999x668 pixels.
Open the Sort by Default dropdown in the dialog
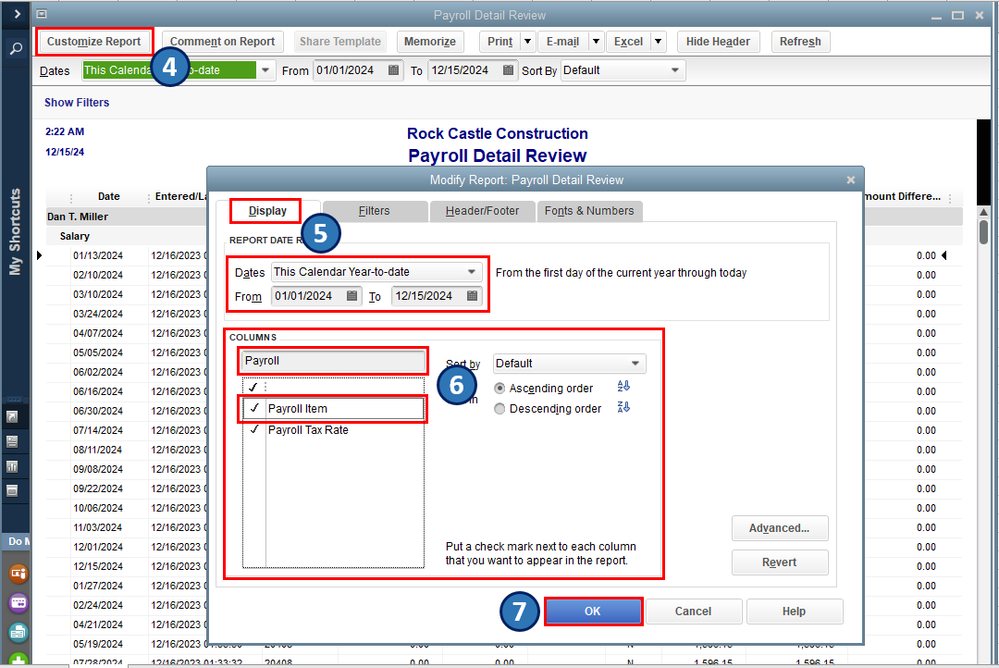[635, 363]
